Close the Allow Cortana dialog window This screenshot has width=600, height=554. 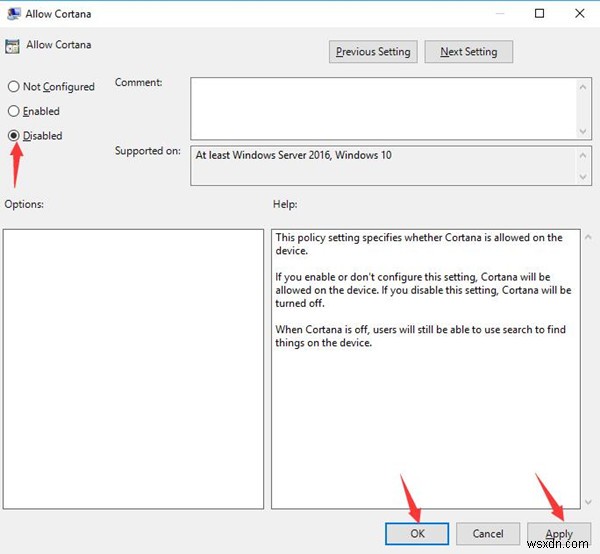click(580, 14)
